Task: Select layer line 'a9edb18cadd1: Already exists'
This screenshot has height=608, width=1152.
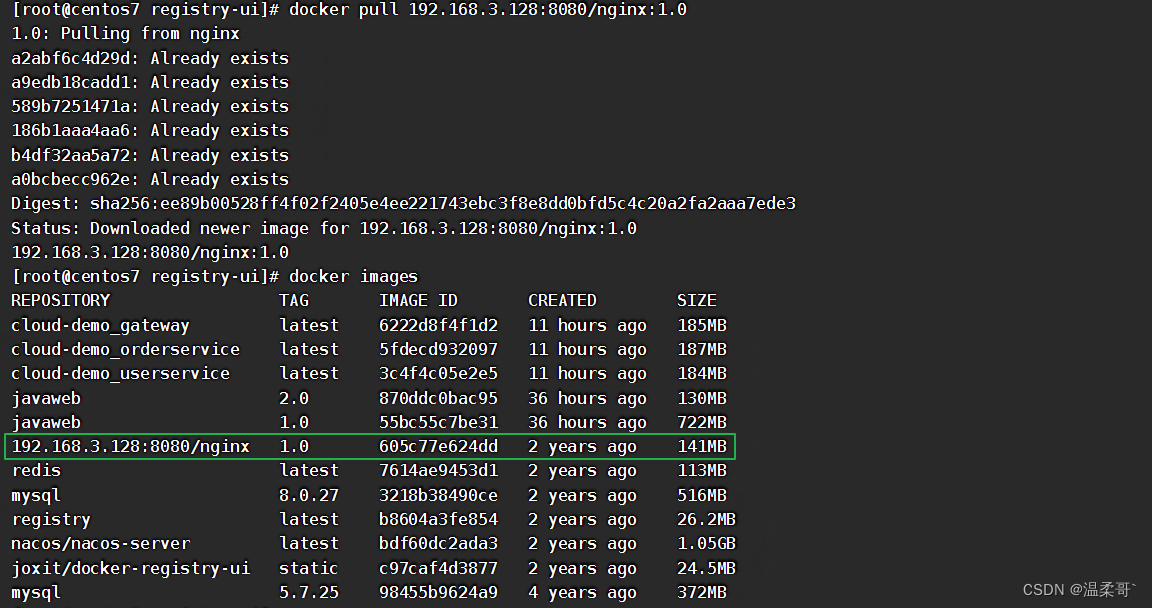Action: (150, 82)
